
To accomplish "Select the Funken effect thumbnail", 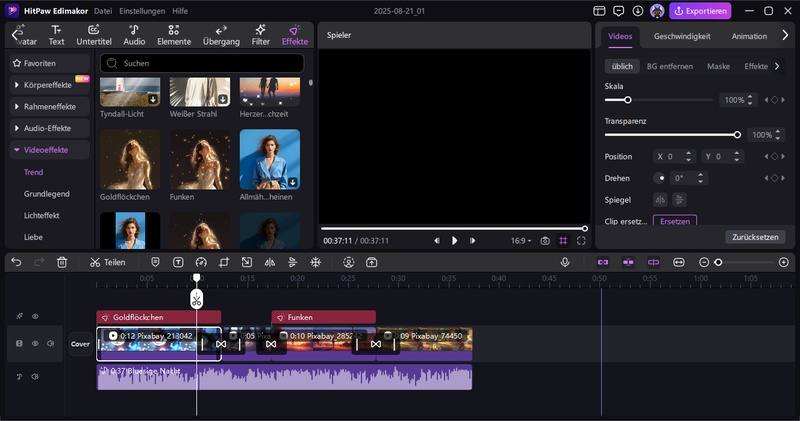I will (x=200, y=160).
